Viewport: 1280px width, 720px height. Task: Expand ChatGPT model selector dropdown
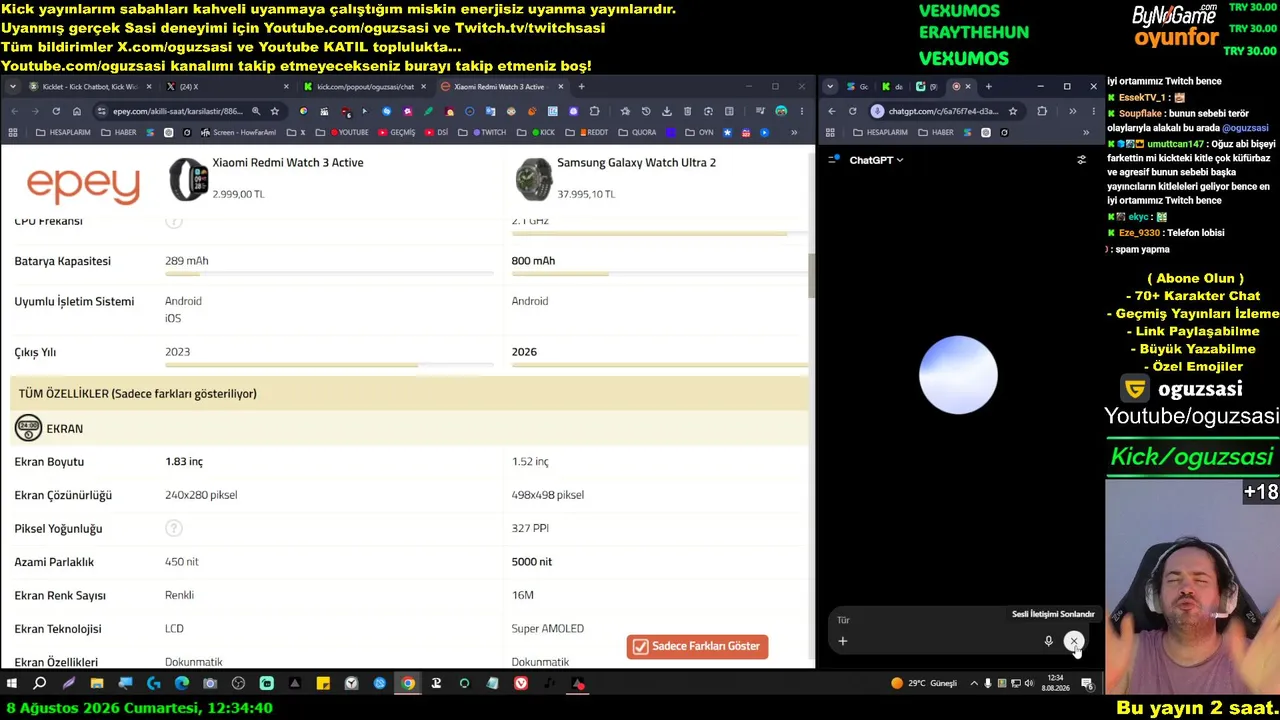pos(876,160)
